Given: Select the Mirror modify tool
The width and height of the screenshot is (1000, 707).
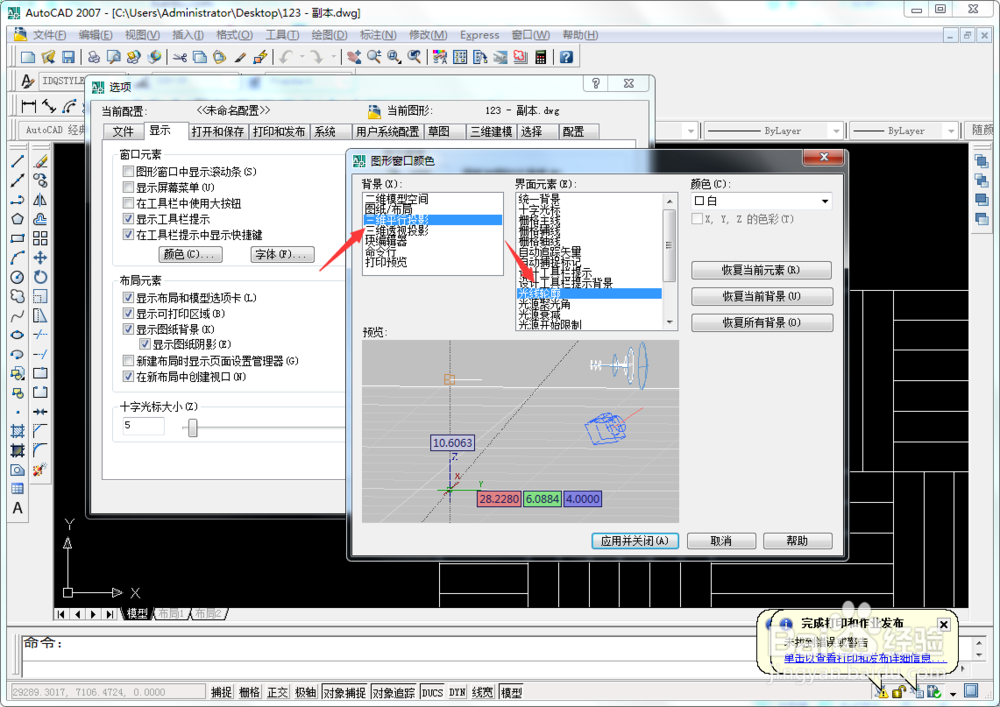Looking at the screenshot, I should (40, 200).
